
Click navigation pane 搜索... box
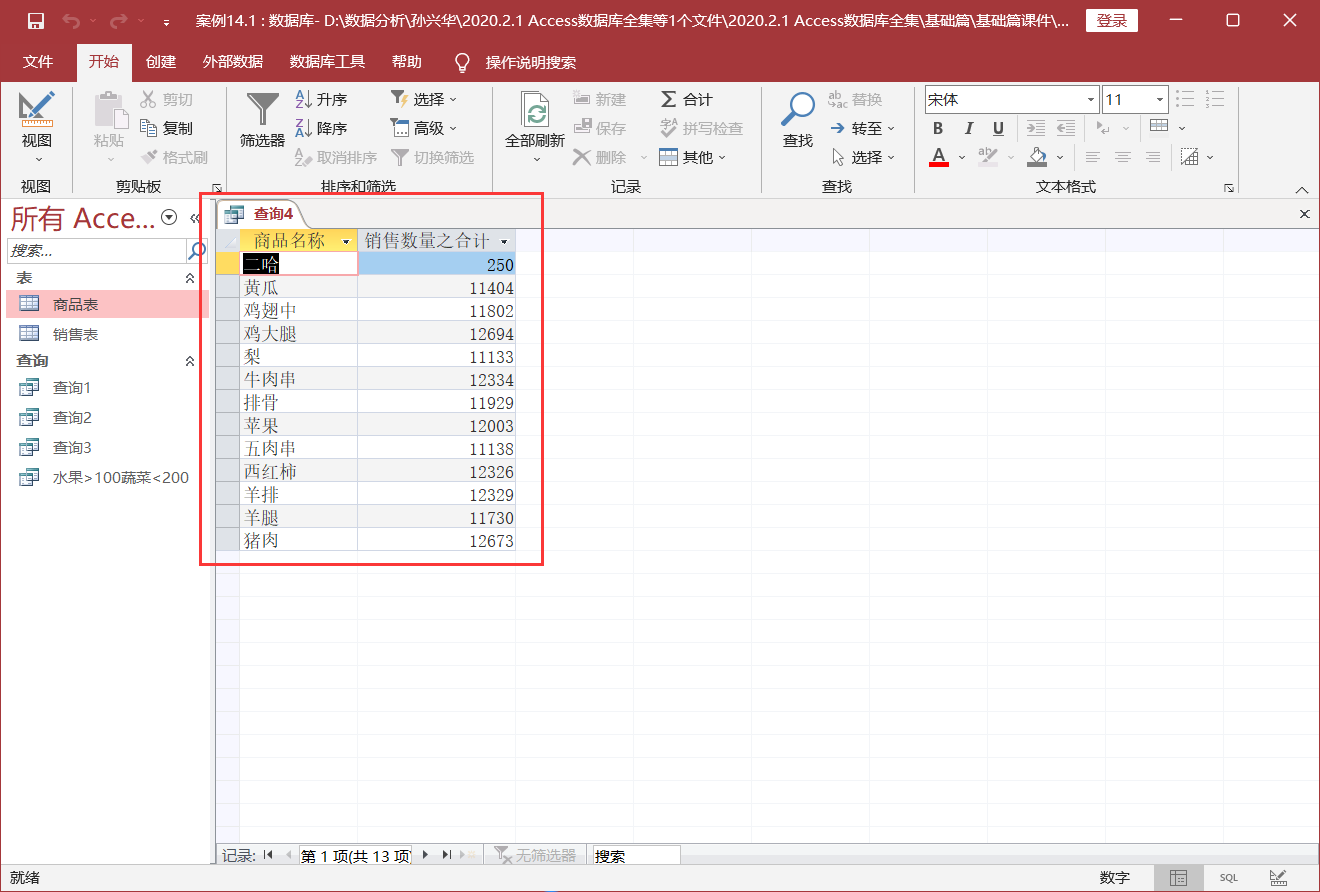tap(97, 250)
